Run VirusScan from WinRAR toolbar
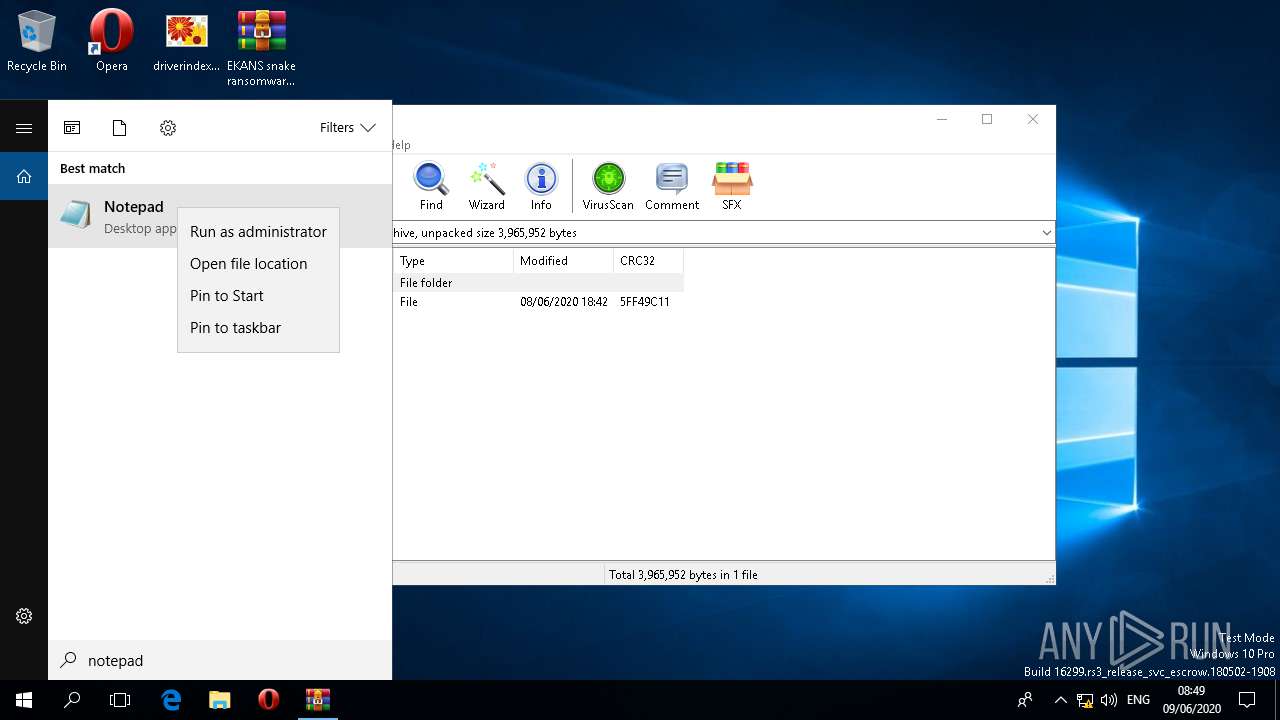 point(608,186)
